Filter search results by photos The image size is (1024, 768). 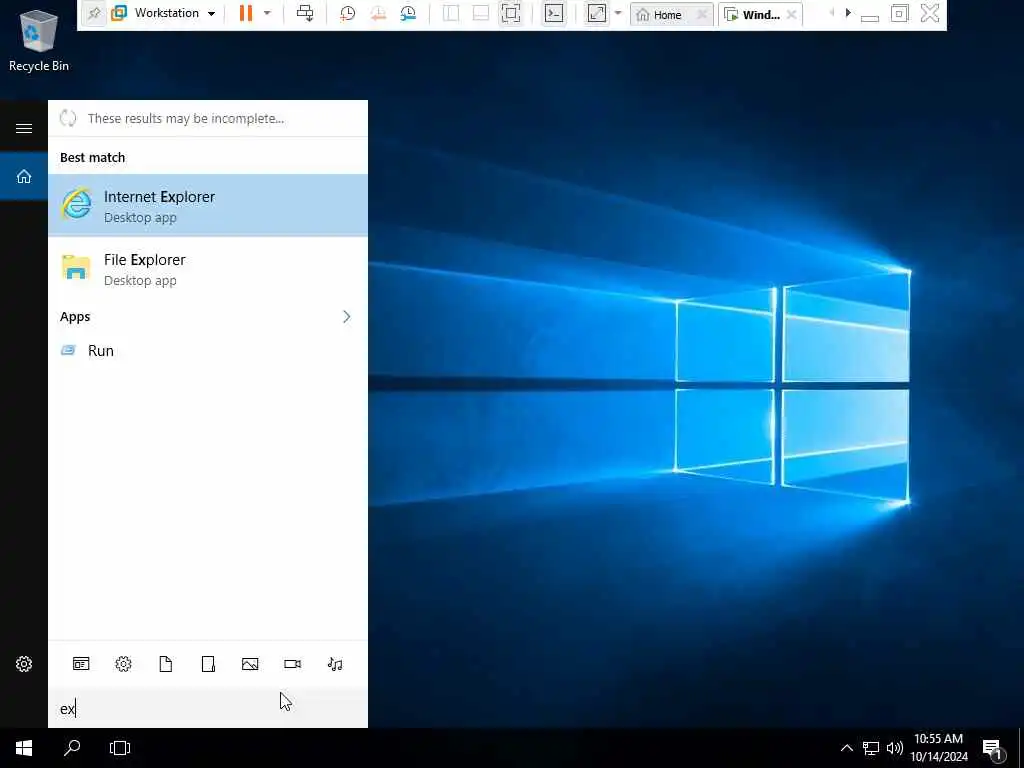(250, 664)
